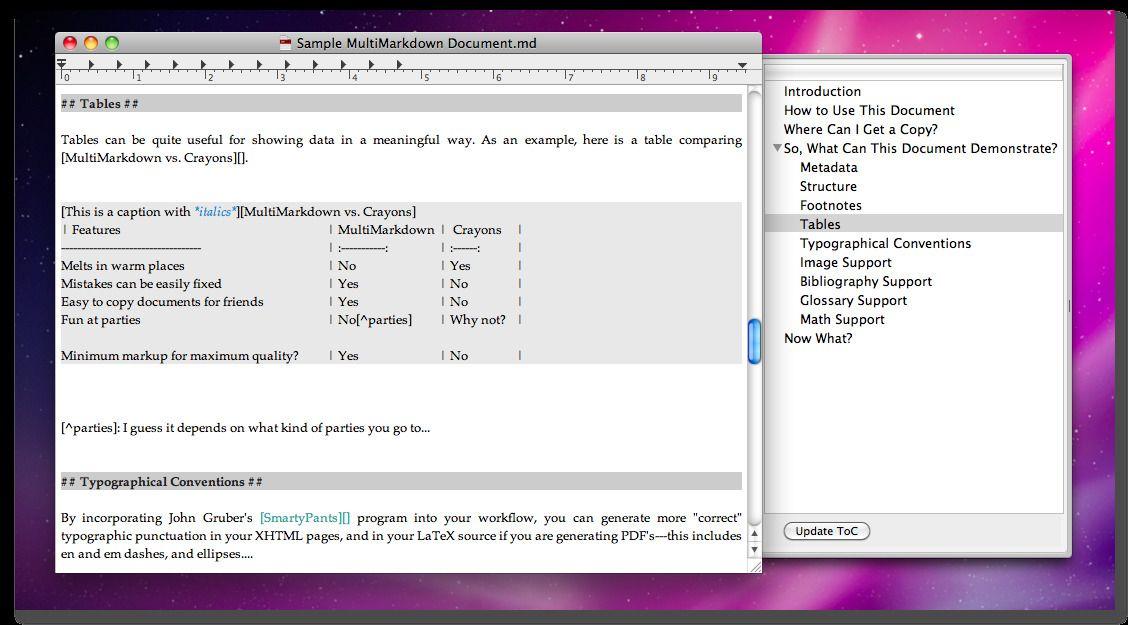Click the '## Tables ##' heading line
The height and width of the screenshot is (625, 1128).
tap(401, 104)
